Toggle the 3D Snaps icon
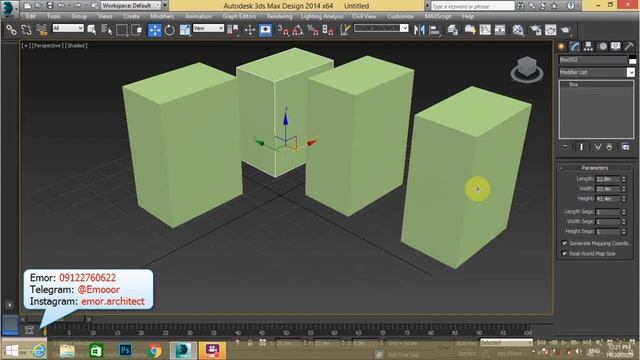The height and width of the screenshot is (360, 640). (x=283, y=30)
